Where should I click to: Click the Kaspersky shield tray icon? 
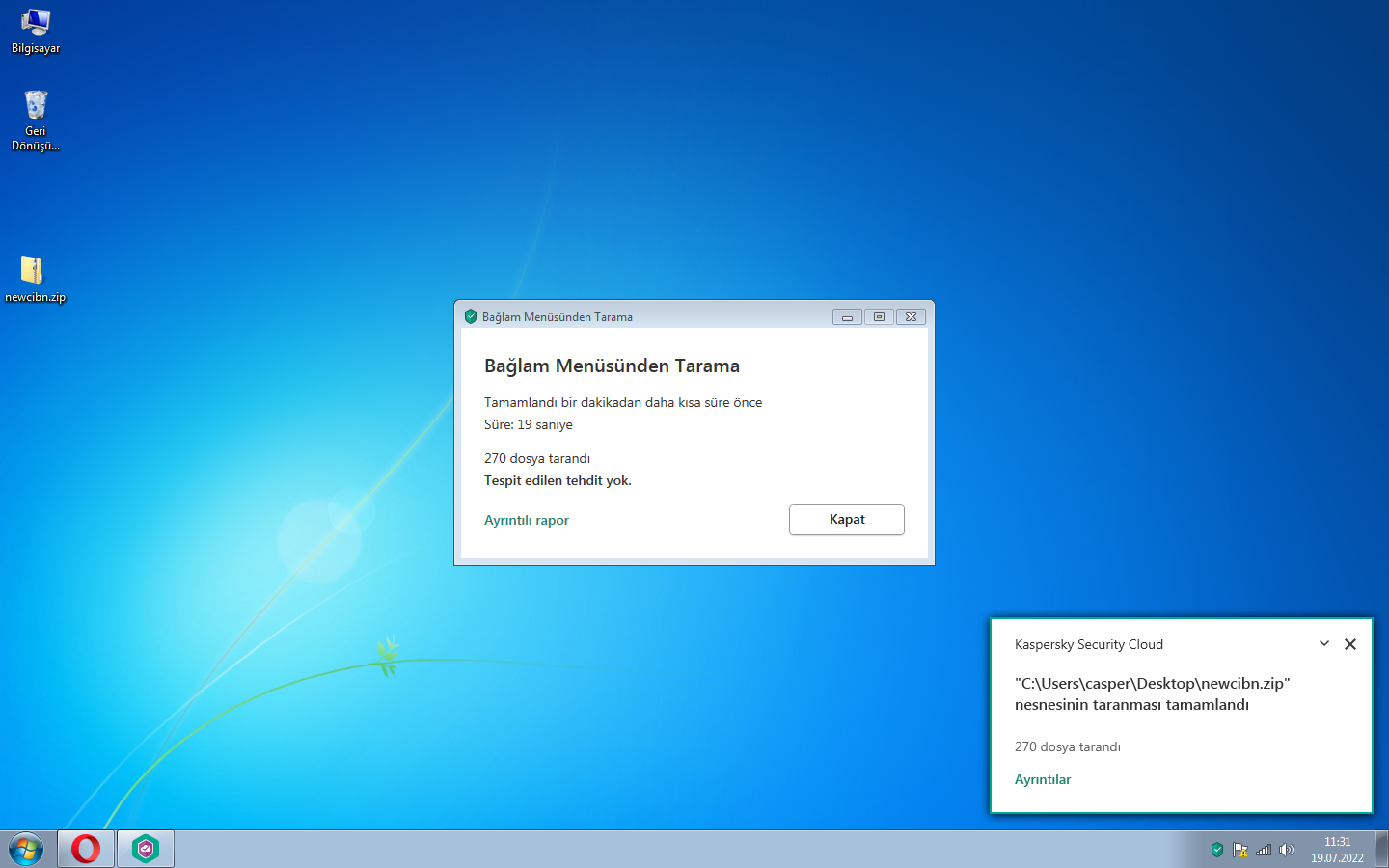[x=1217, y=850]
